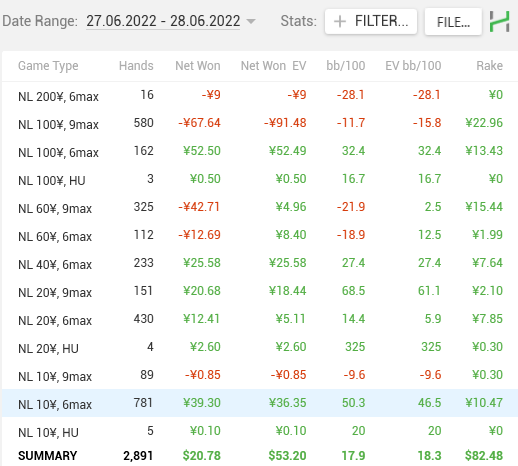Sort by bb/100 column header

346,66
